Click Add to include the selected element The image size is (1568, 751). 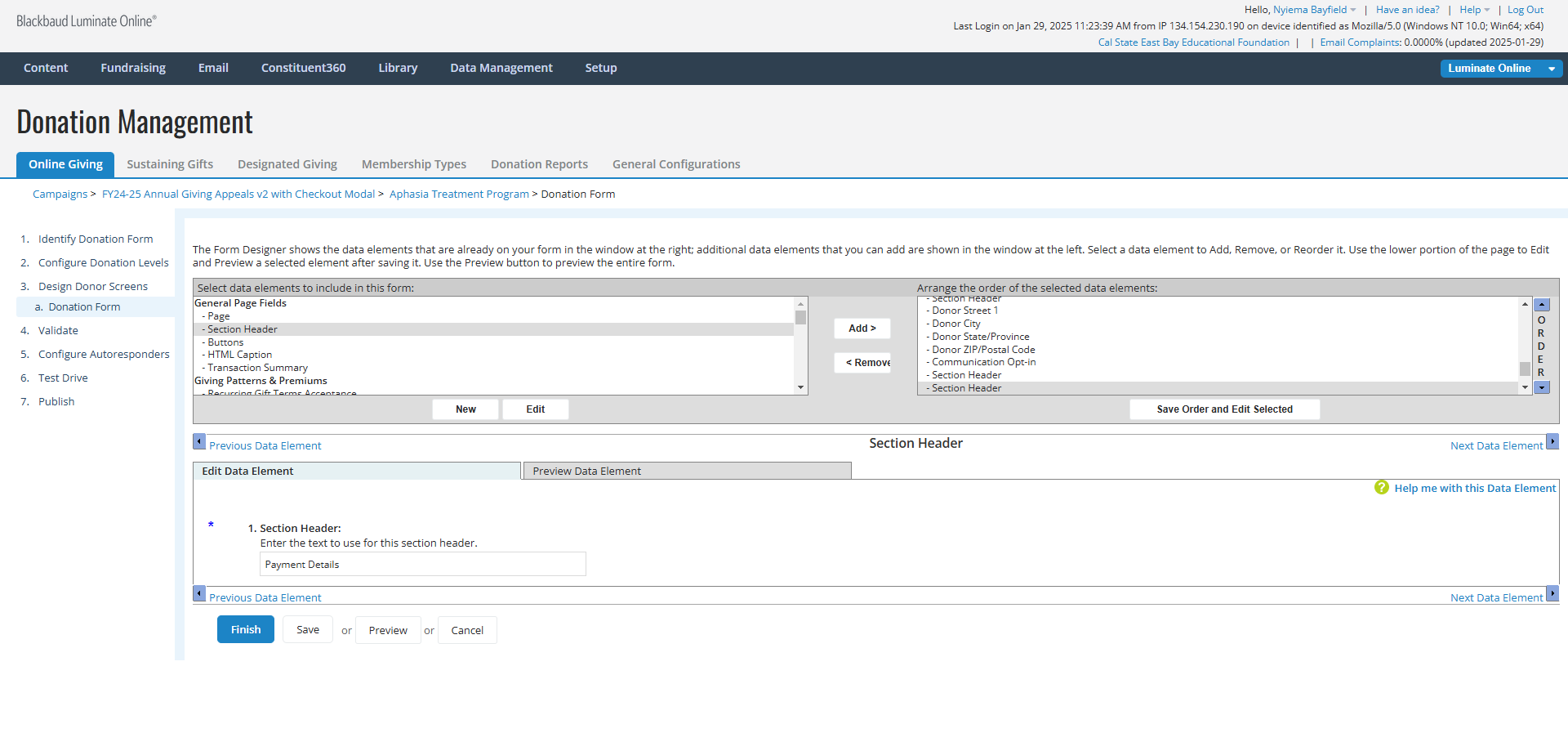(862, 329)
